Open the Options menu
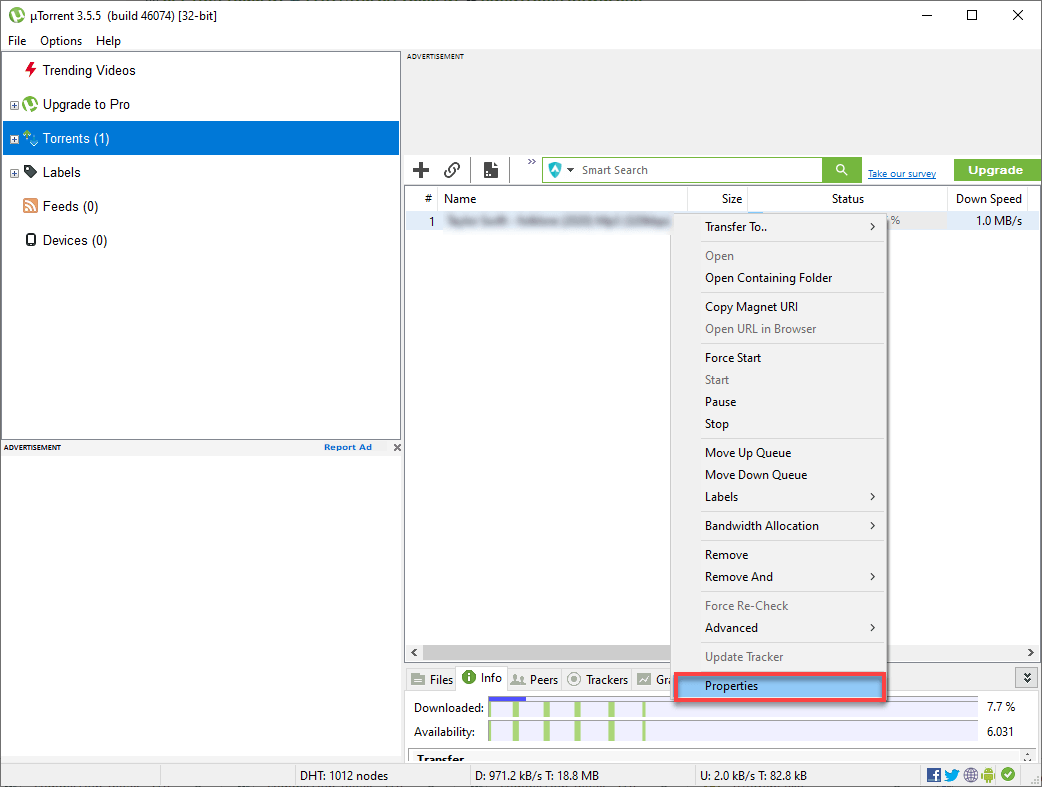1042x787 pixels. coord(60,41)
